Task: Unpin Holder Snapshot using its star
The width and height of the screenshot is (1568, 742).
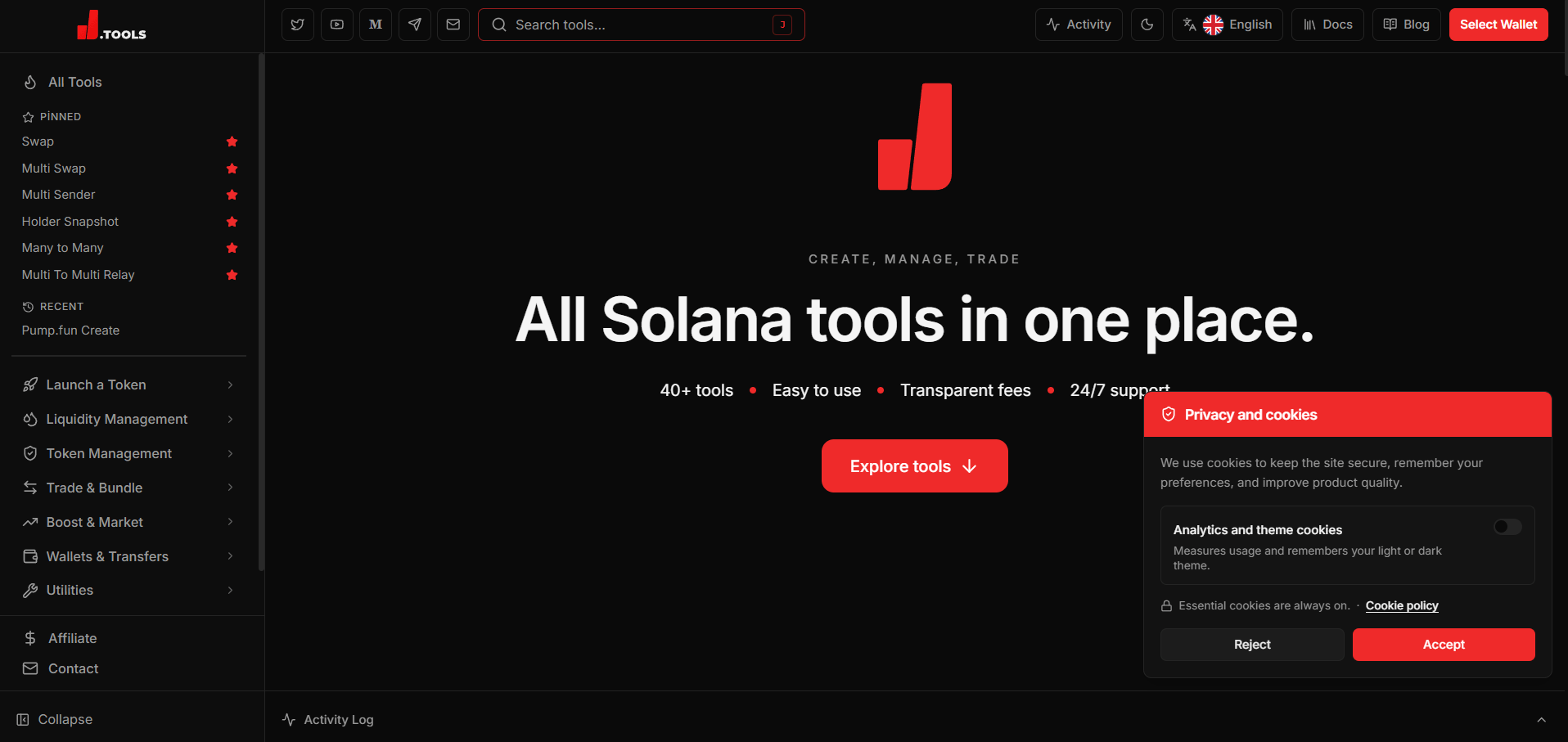Action: 232,222
